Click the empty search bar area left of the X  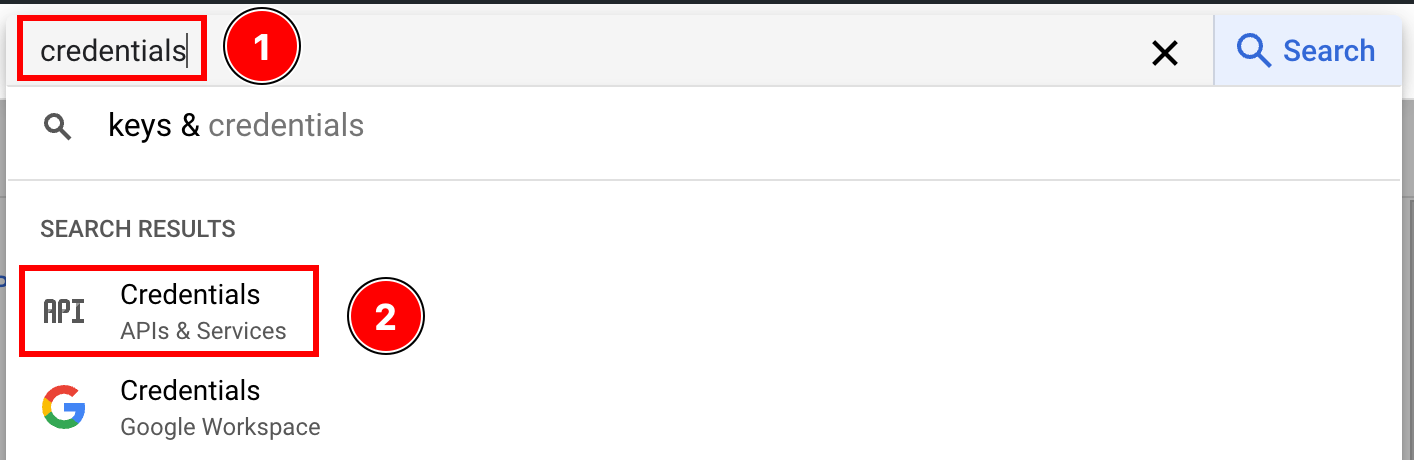pyautogui.click(x=700, y=51)
